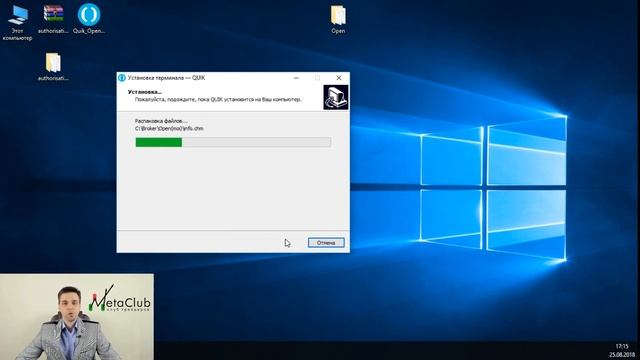This screenshot has height=360, width=640.
Task: Click the 'Отмена' cancel button
Action: tap(326, 242)
